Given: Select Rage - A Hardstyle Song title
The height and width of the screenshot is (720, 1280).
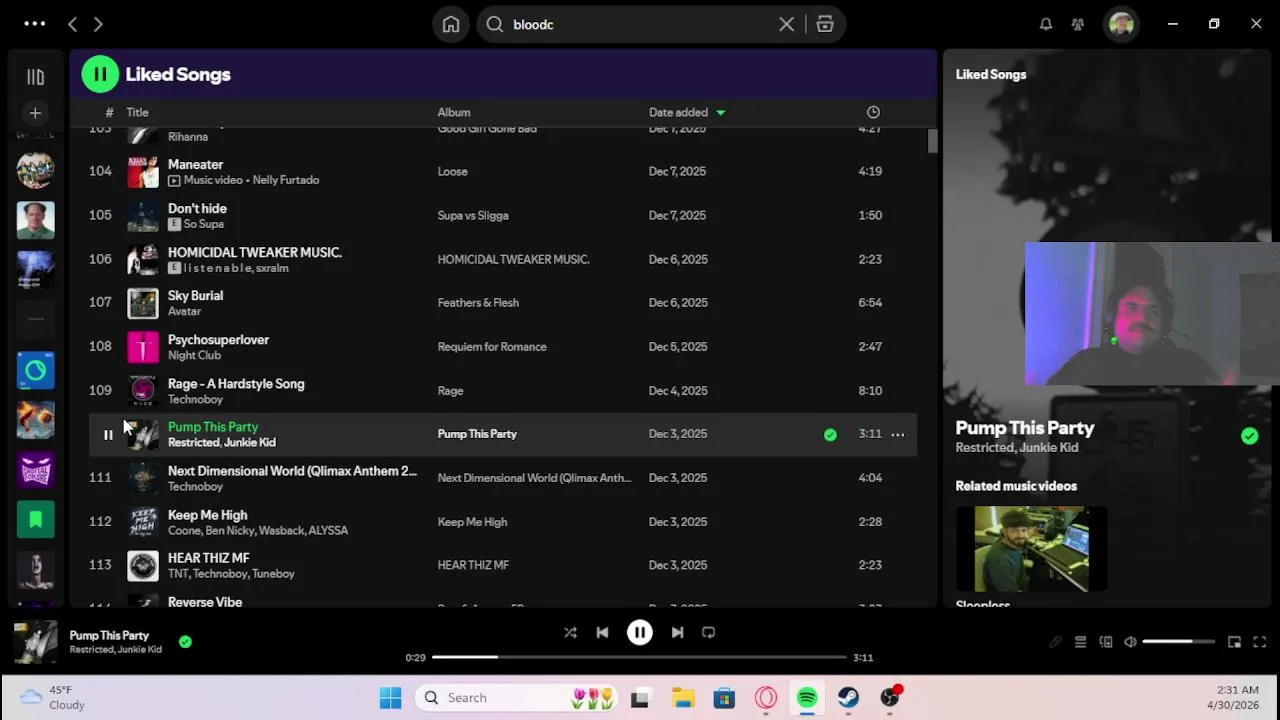Looking at the screenshot, I should tap(236, 384).
